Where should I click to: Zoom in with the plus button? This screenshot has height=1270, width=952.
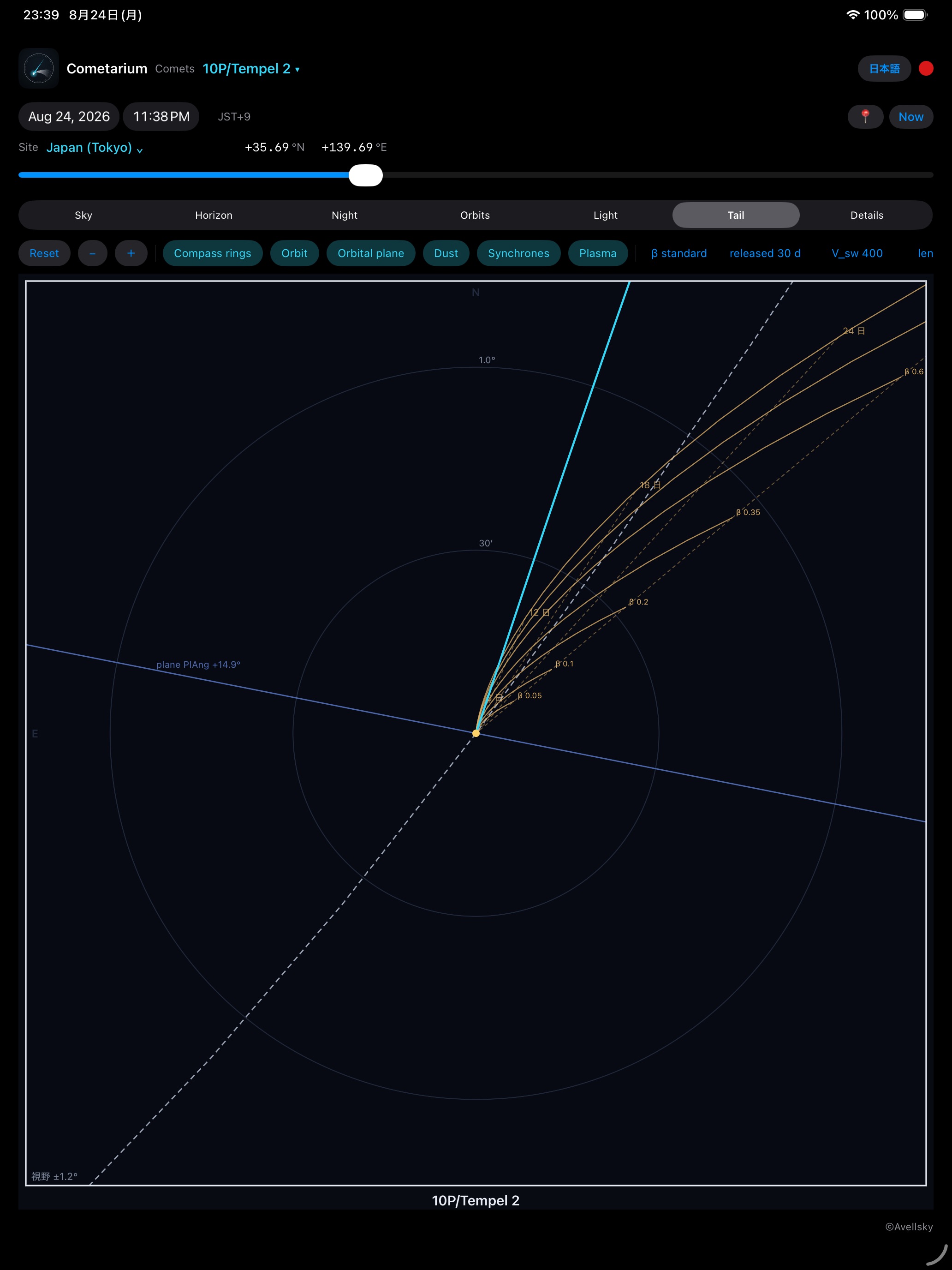(x=131, y=253)
